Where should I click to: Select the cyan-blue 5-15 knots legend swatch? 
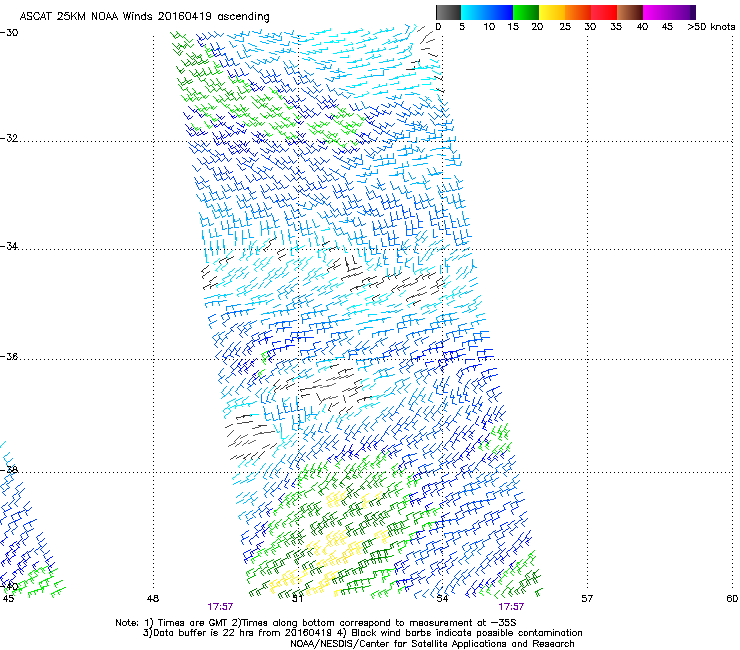487,12
